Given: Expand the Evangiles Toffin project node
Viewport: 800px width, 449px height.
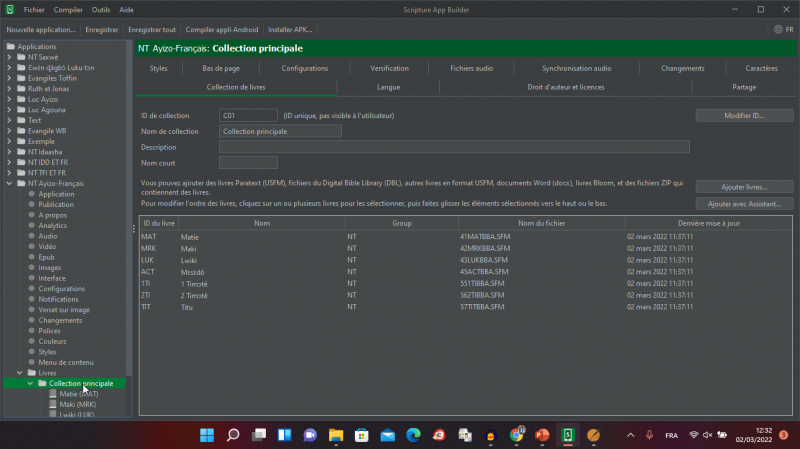Looking at the screenshot, I should (10, 77).
